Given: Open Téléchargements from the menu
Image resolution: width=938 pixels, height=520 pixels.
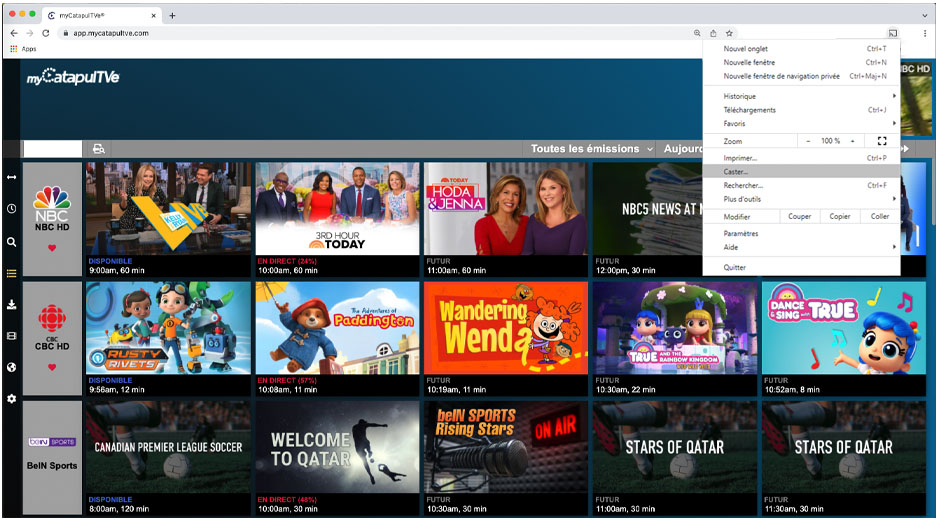Looking at the screenshot, I should (x=802, y=110).
